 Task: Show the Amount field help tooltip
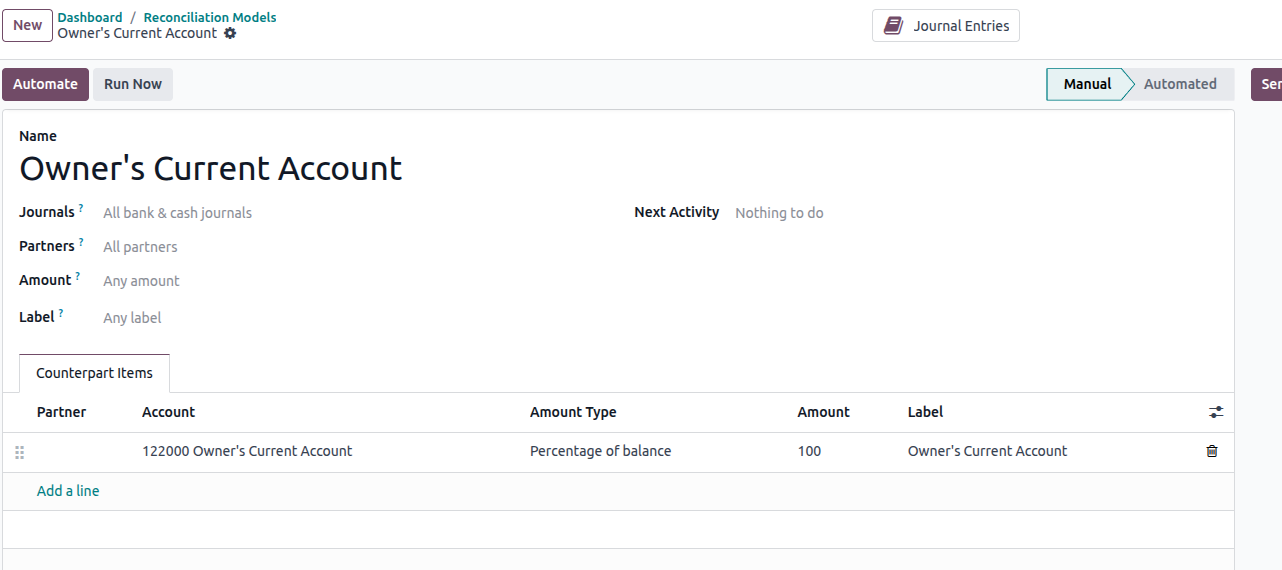point(77,276)
